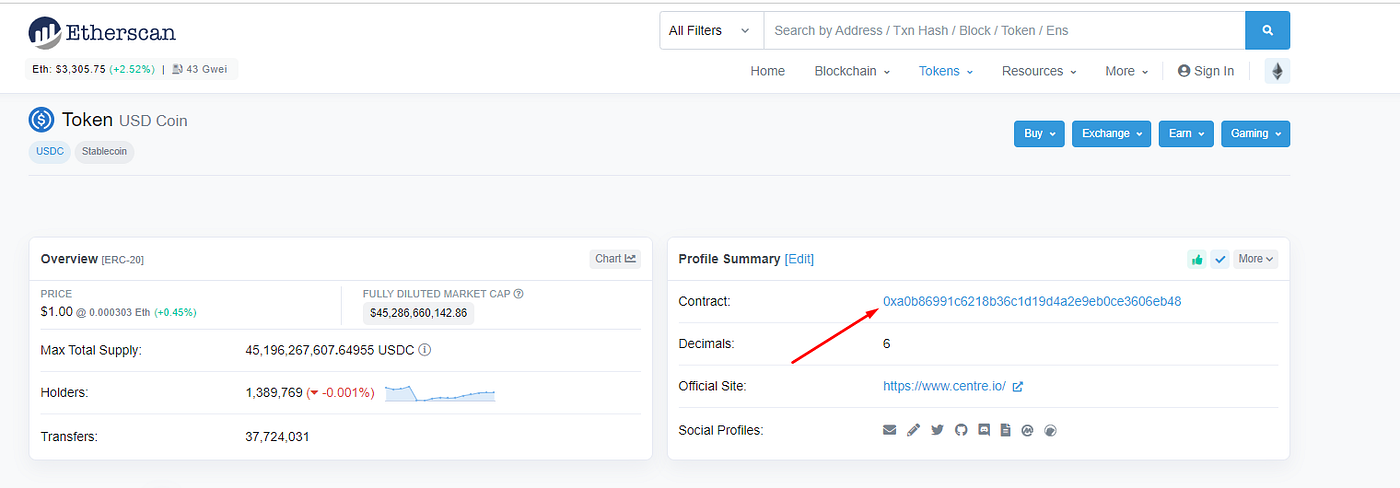Click the external link icon beside centre.io

(1018, 387)
